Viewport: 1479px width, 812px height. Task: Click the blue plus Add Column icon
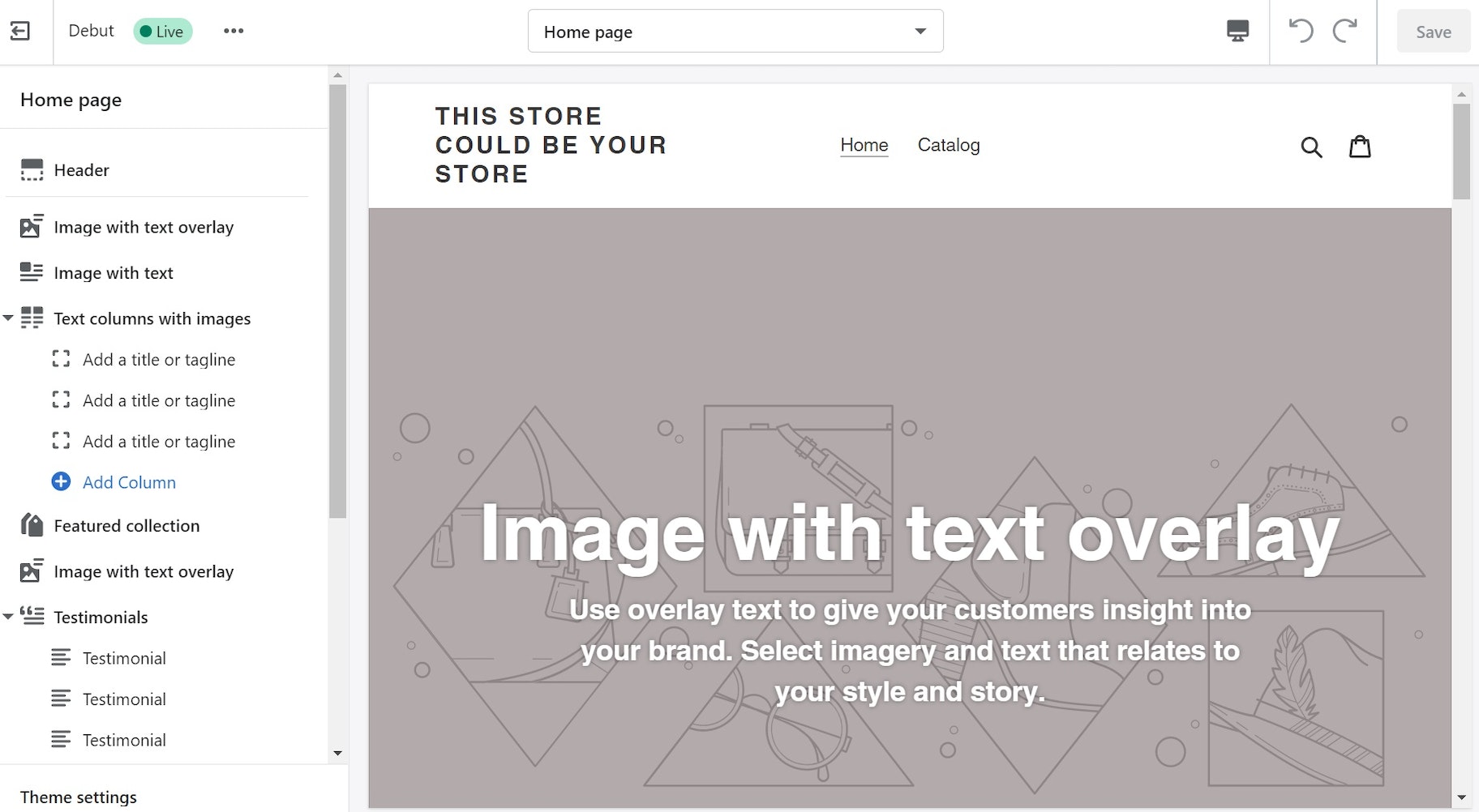(x=61, y=482)
